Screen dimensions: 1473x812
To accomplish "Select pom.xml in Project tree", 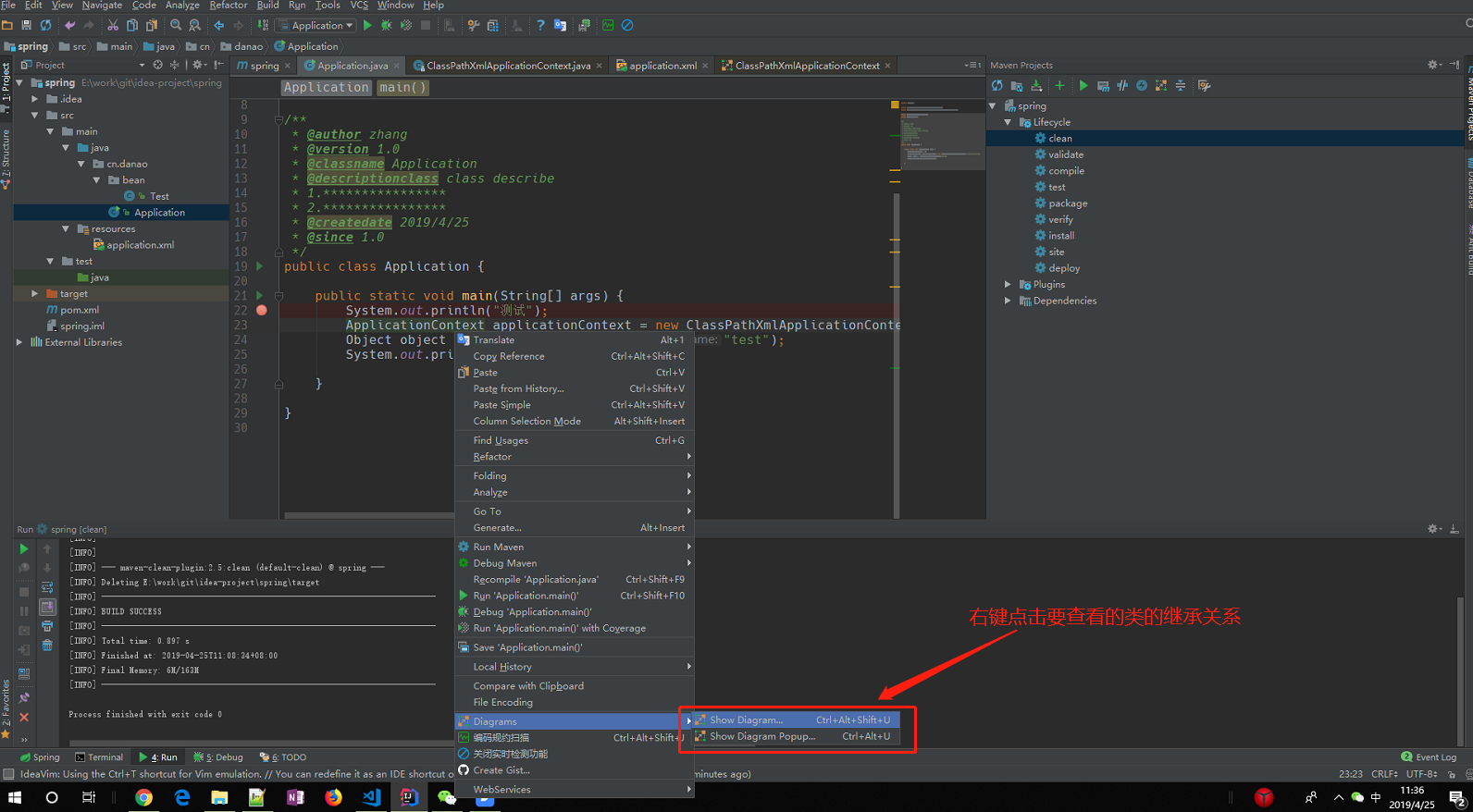I will (80, 311).
